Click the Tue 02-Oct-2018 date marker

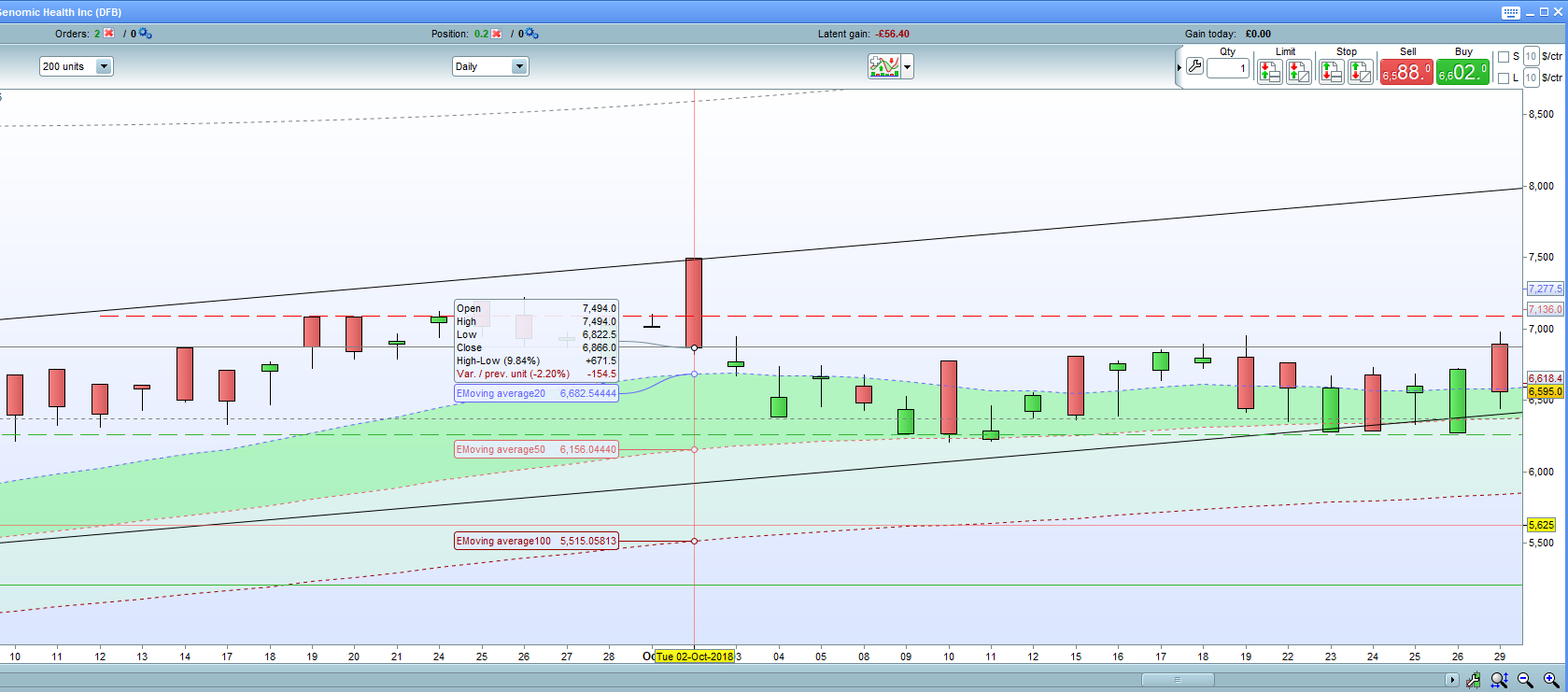point(694,657)
